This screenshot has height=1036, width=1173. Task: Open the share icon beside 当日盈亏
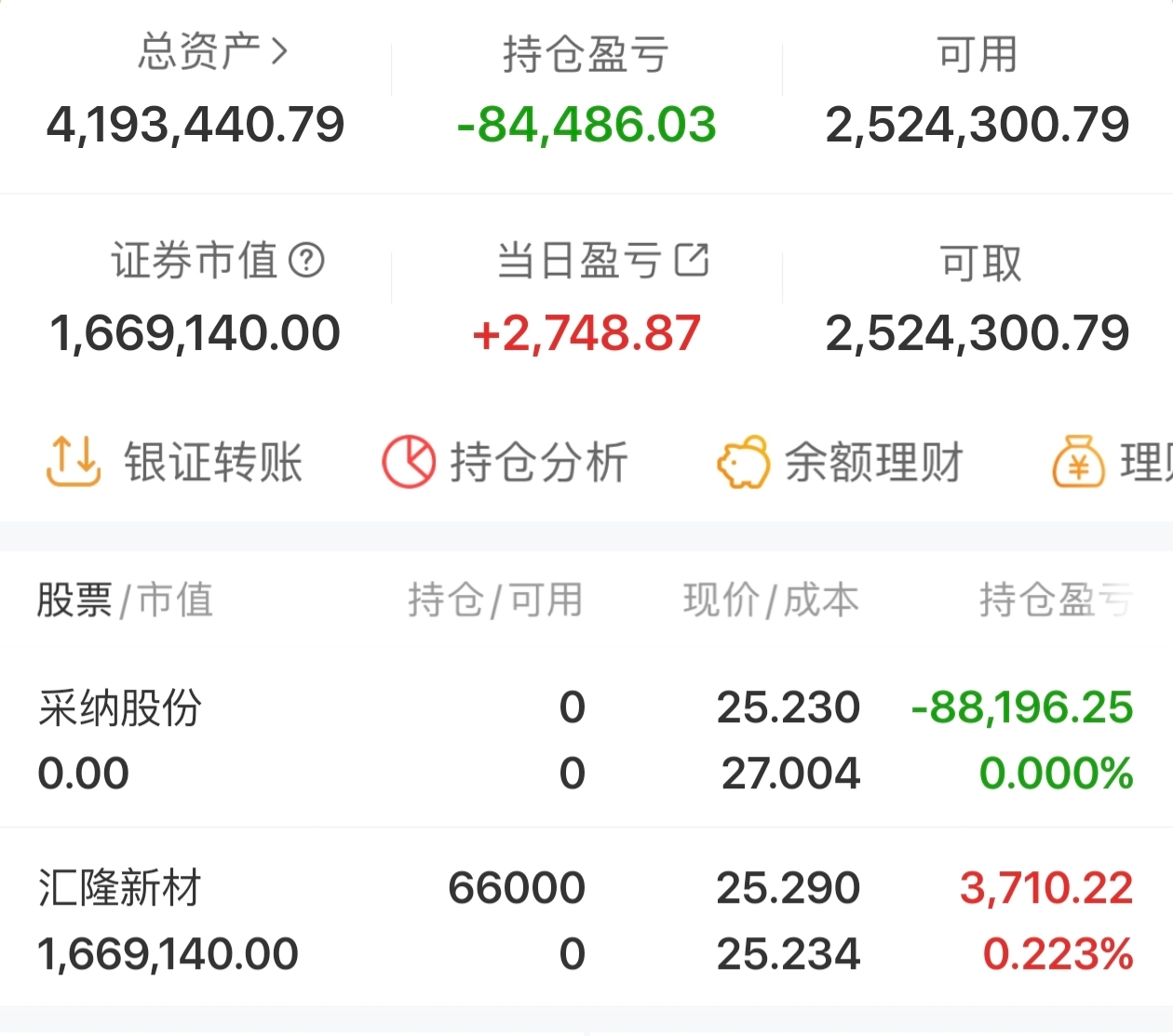point(692,260)
